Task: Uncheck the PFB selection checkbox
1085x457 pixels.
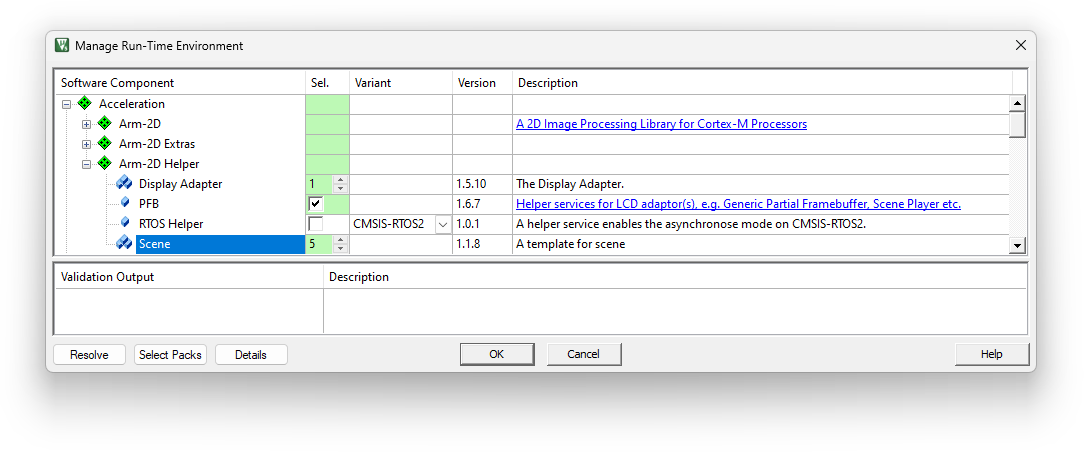Action: coord(316,204)
